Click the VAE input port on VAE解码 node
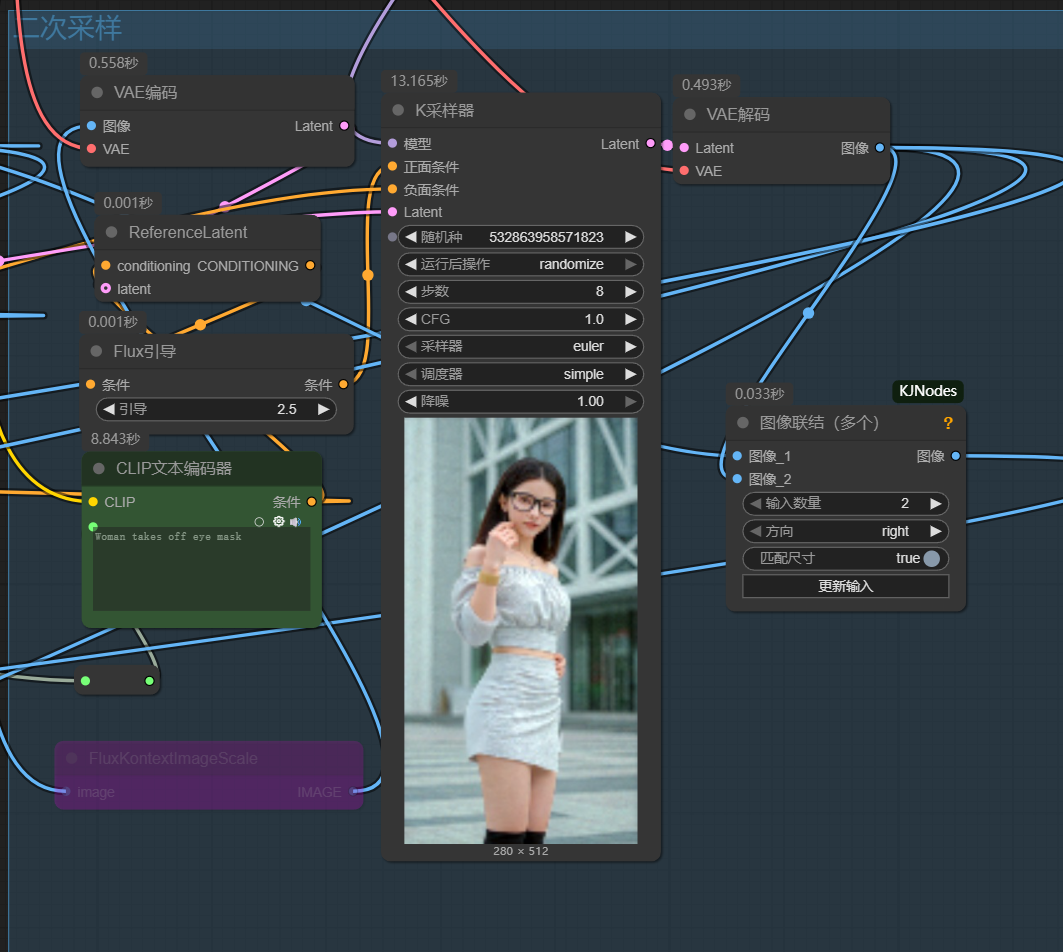 pyautogui.click(x=685, y=170)
